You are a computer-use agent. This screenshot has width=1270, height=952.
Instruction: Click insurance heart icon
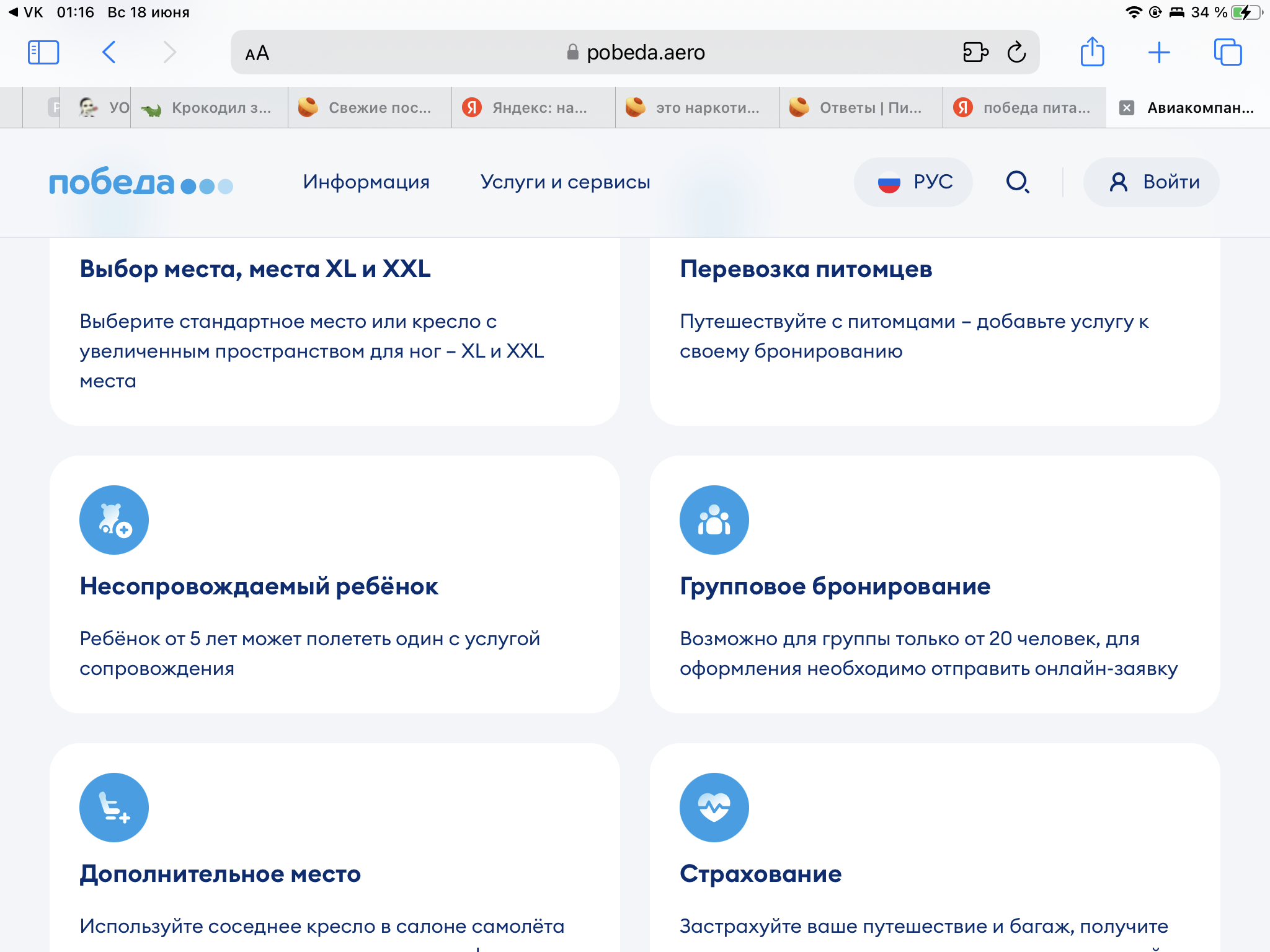[714, 808]
